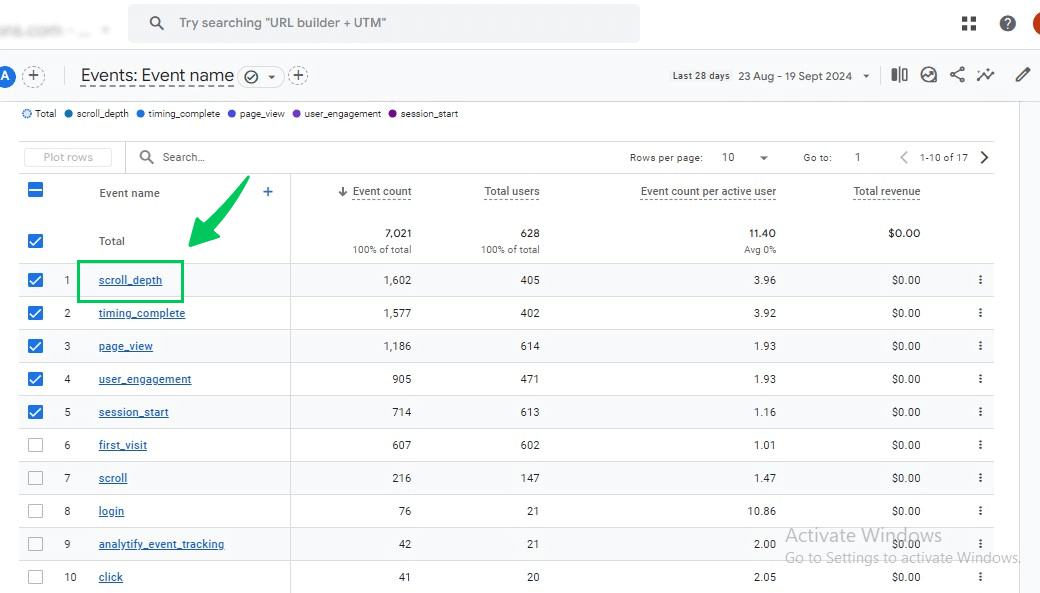1040x593 pixels.
Task: Sort by Event count column
Action: click(381, 192)
